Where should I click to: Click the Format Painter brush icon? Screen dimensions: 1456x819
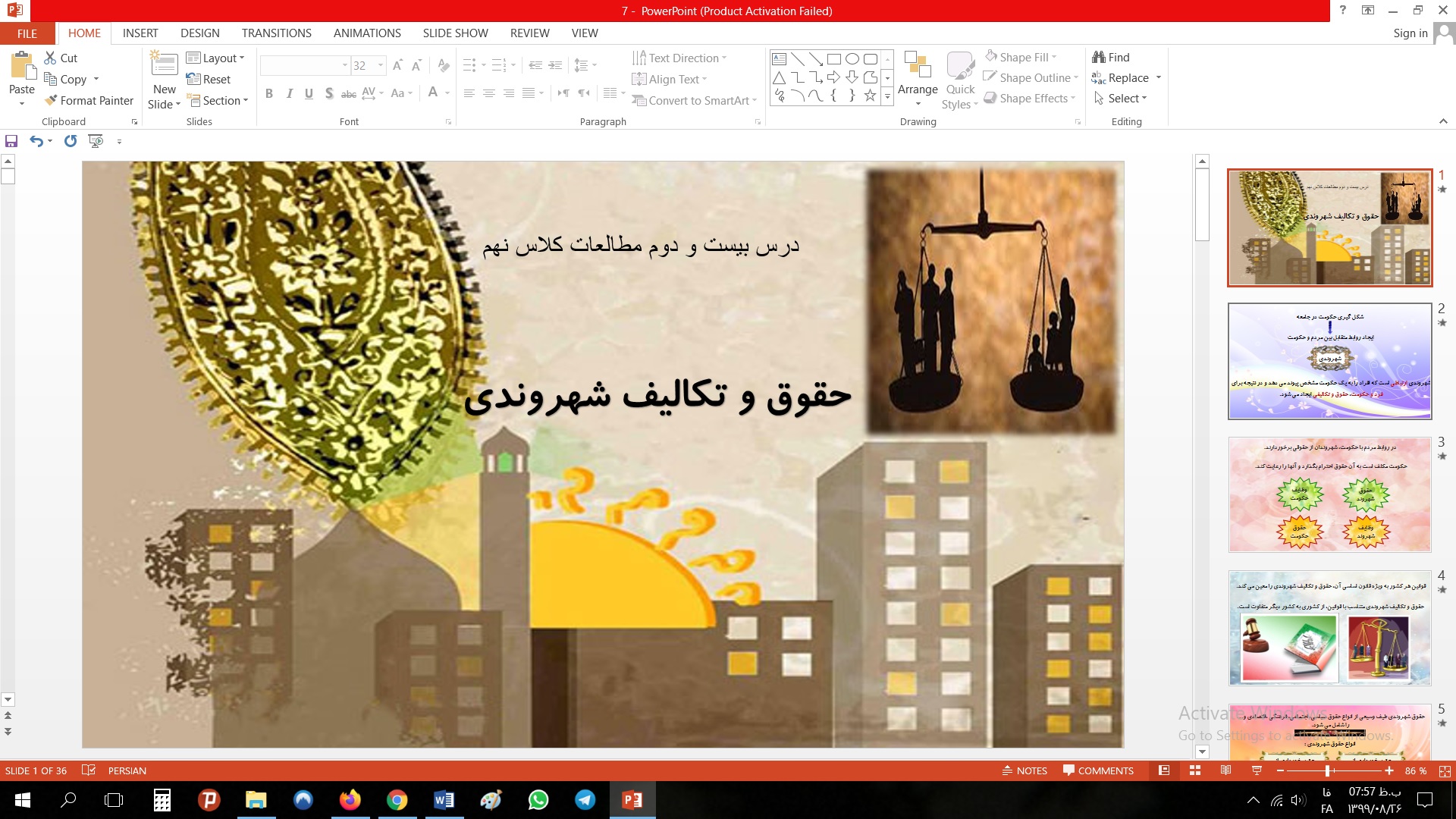(51, 100)
